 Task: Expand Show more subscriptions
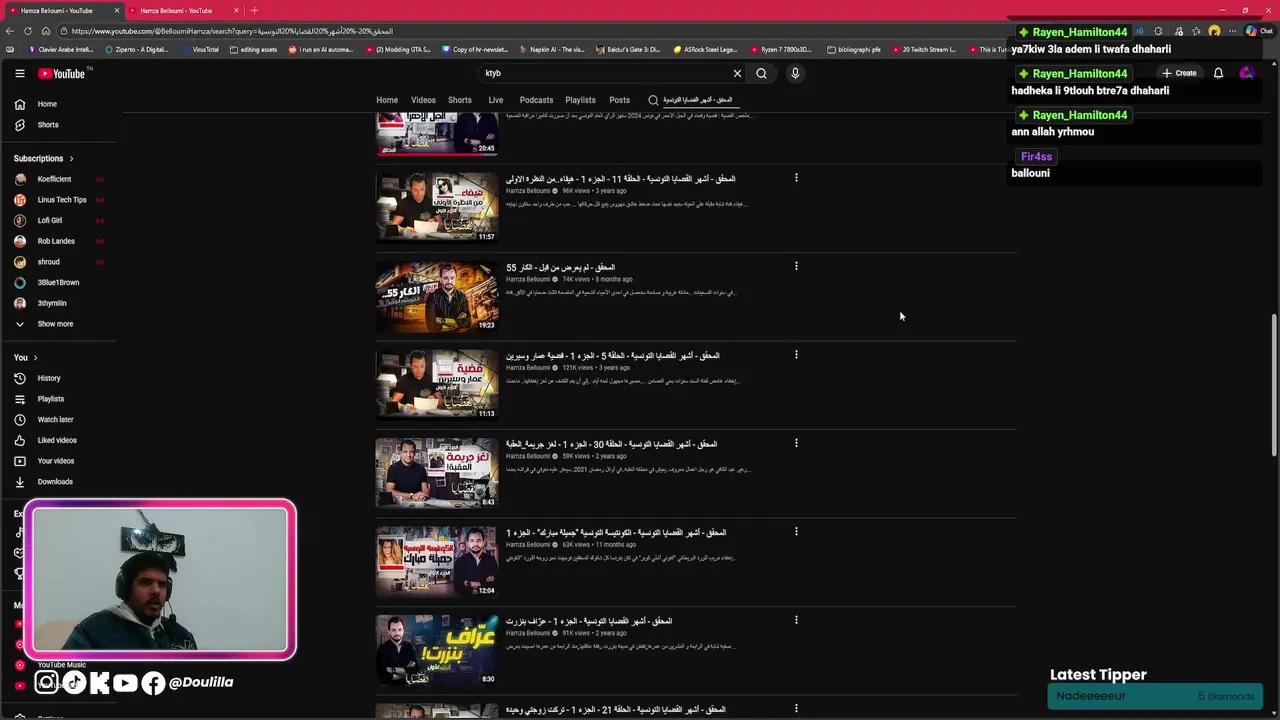pos(55,324)
